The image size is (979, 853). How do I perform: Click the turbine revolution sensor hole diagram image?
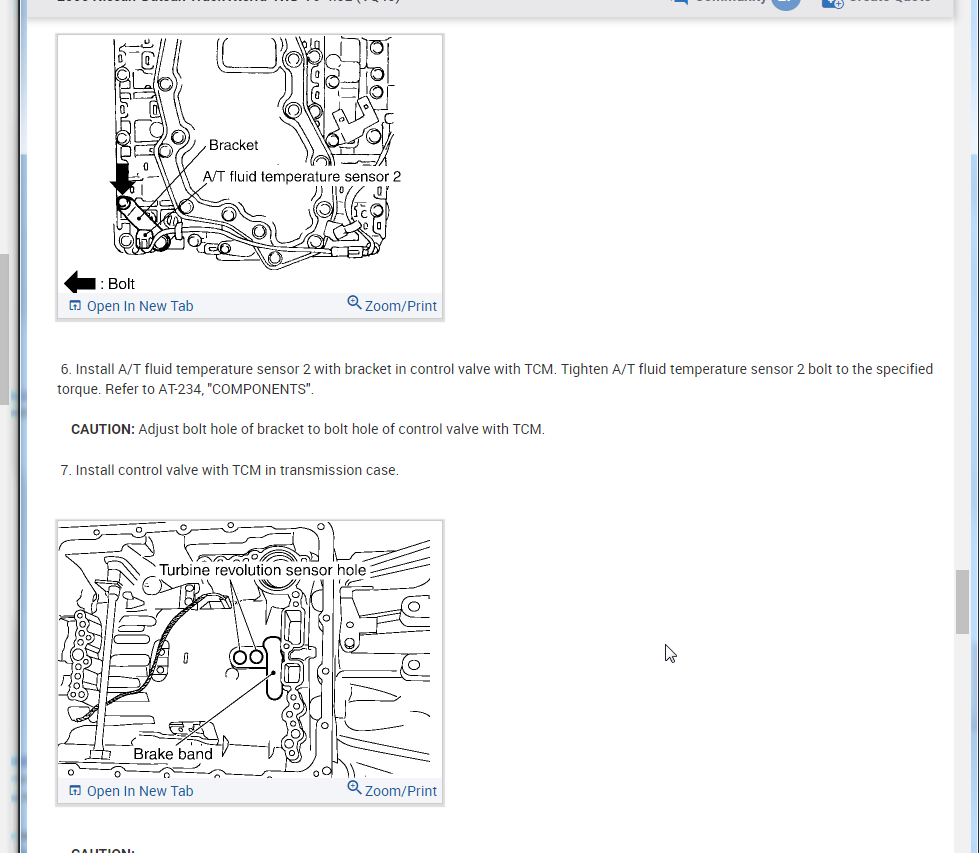click(250, 649)
